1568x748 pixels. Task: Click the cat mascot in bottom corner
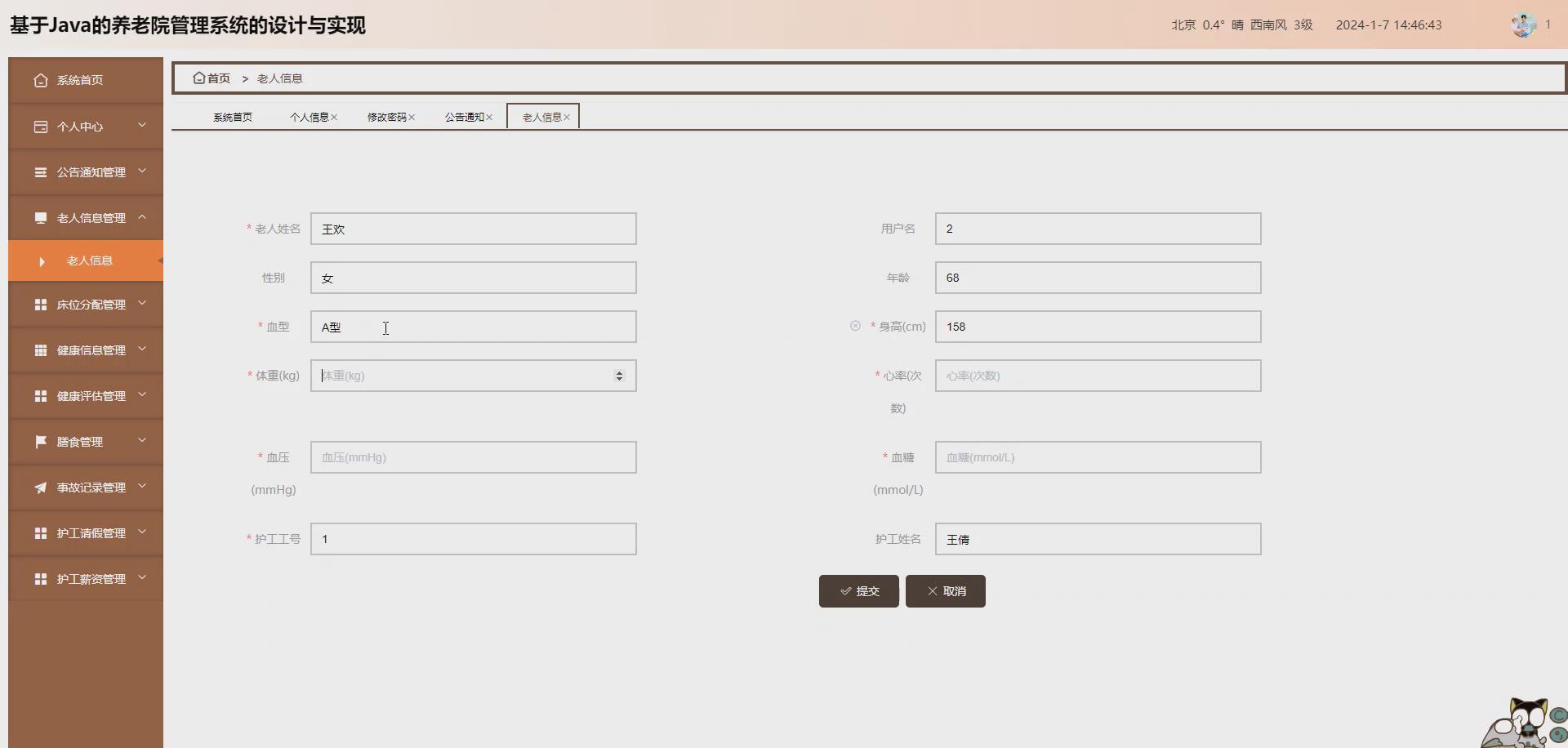point(1525,724)
